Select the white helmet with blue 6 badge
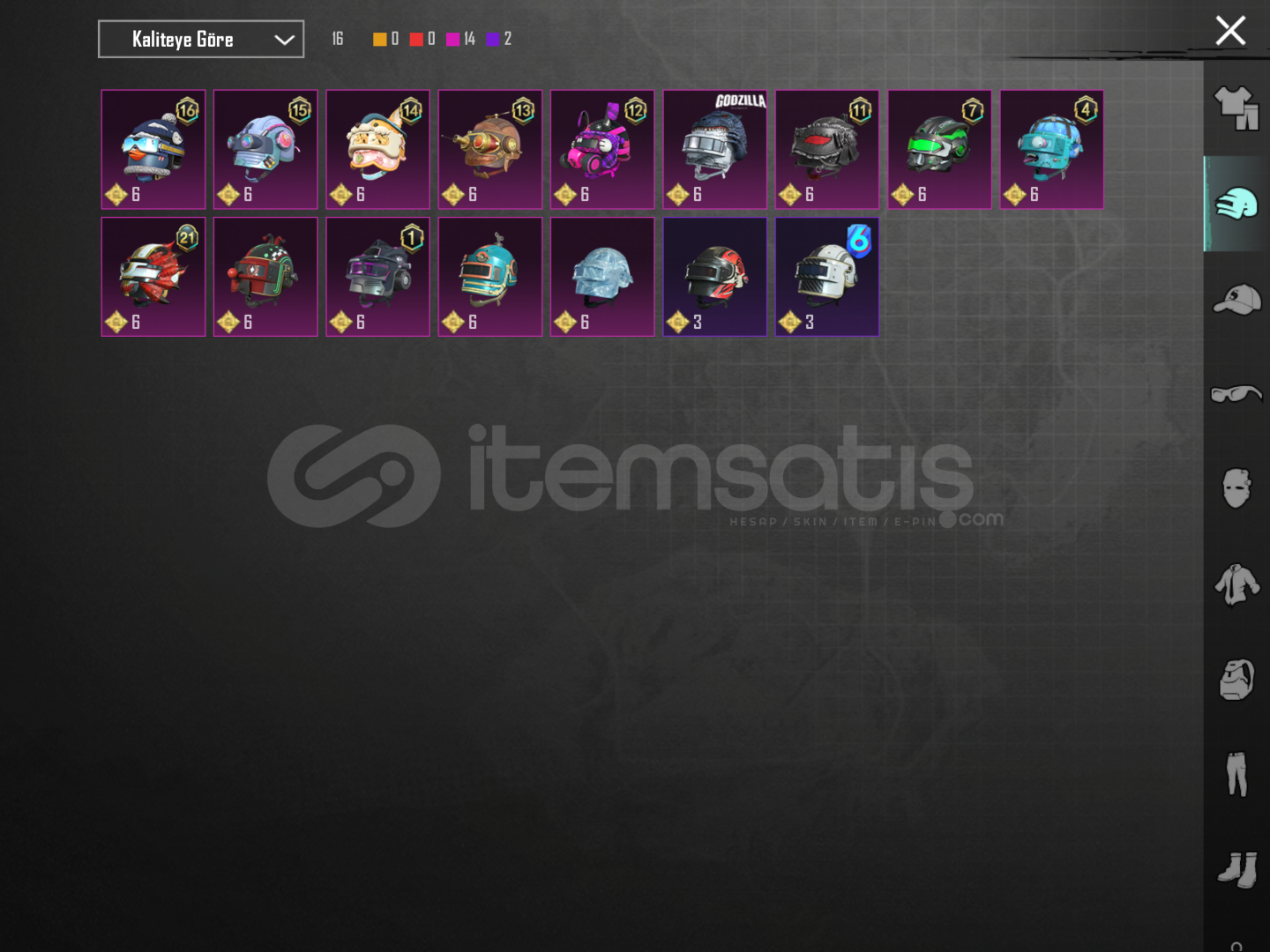 pyautogui.click(x=827, y=277)
